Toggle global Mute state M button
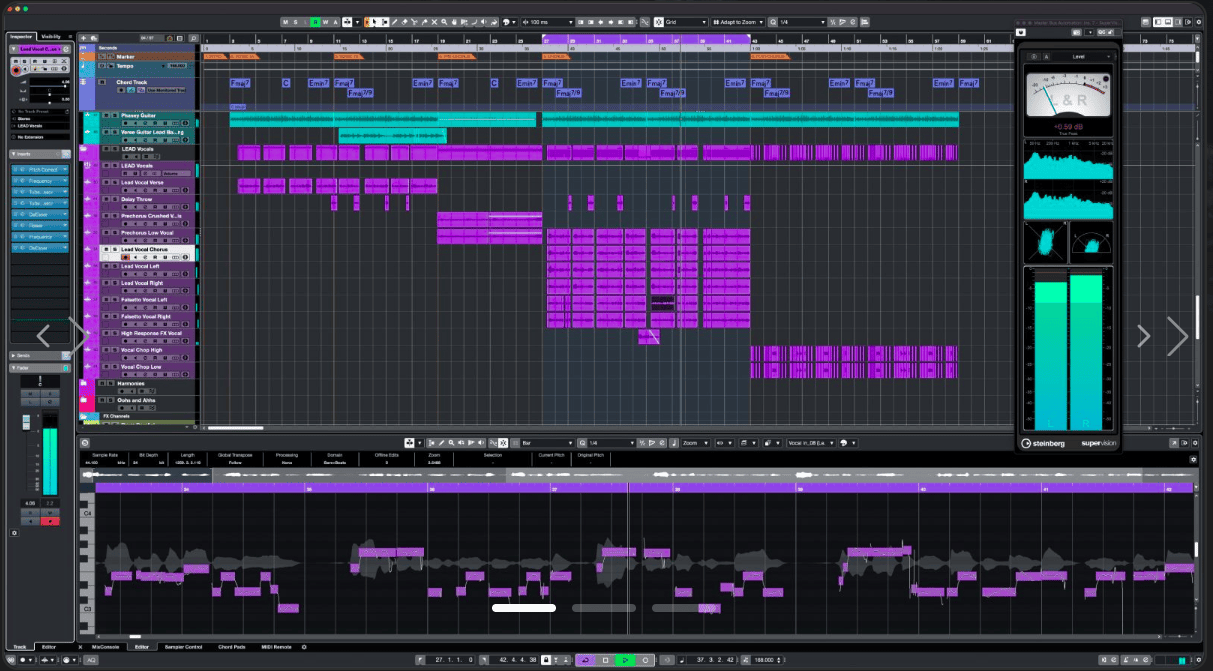Screen dimensions: 1213x671 coord(285,21)
